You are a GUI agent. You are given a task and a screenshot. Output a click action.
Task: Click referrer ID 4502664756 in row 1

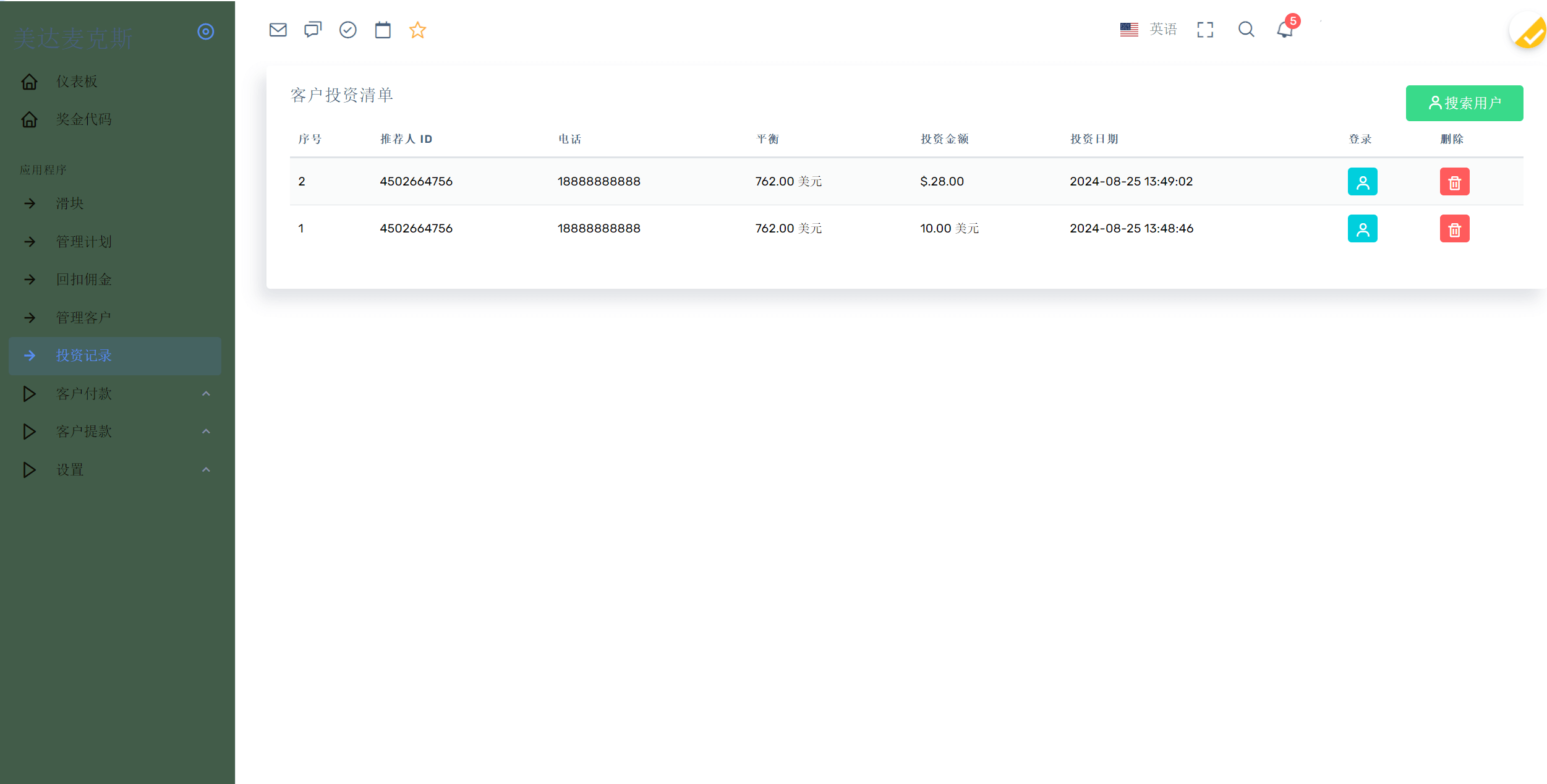coord(416,229)
